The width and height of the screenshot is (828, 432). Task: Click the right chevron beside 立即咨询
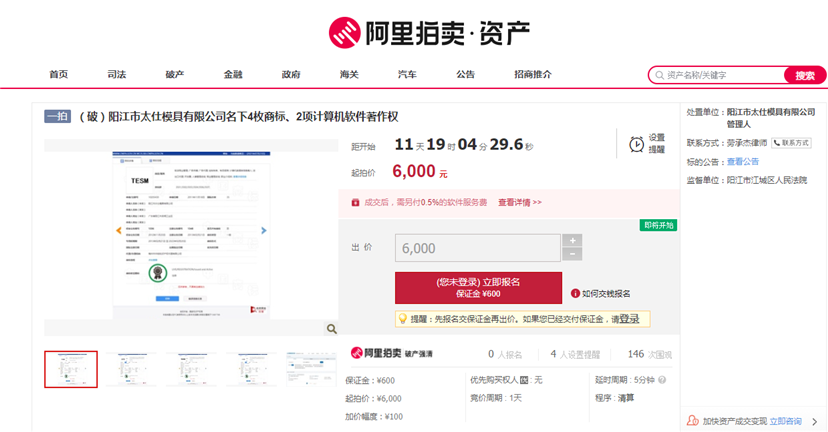tap(815, 421)
